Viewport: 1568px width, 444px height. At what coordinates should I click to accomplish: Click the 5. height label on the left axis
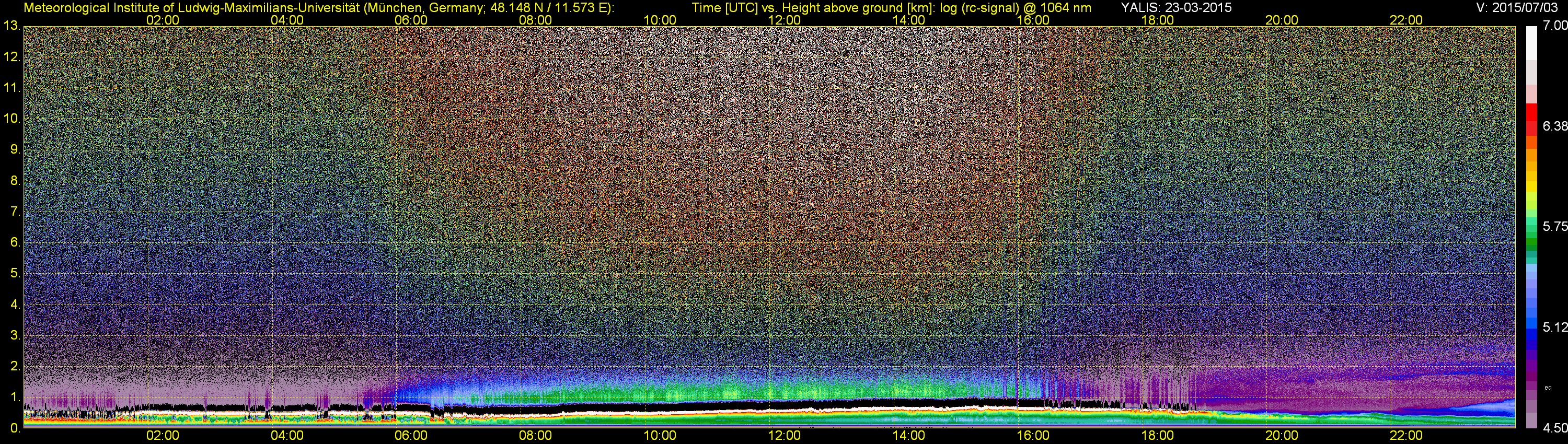[x=15, y=273]
